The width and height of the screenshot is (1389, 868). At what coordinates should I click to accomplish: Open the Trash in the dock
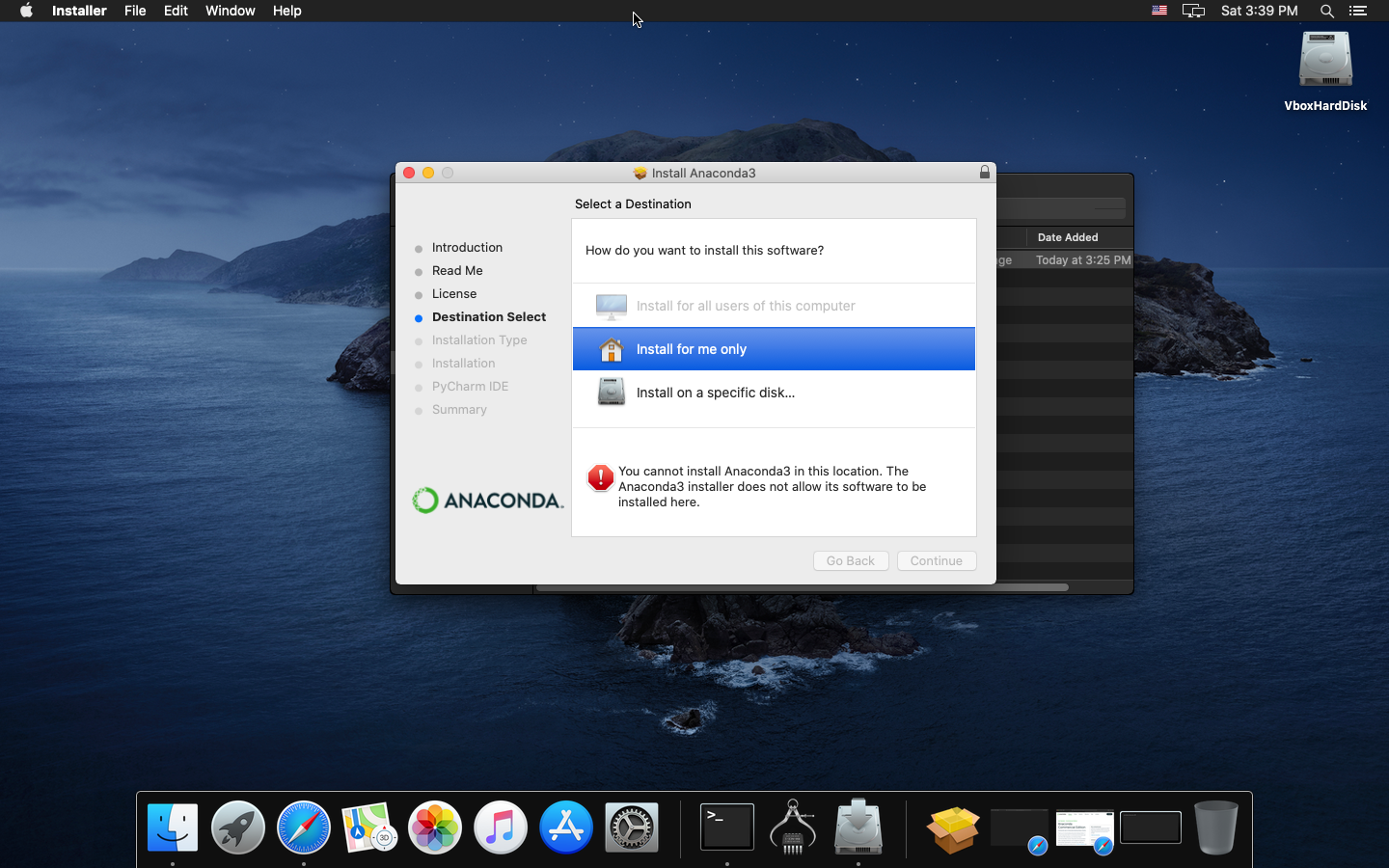tap(1216, 827)
